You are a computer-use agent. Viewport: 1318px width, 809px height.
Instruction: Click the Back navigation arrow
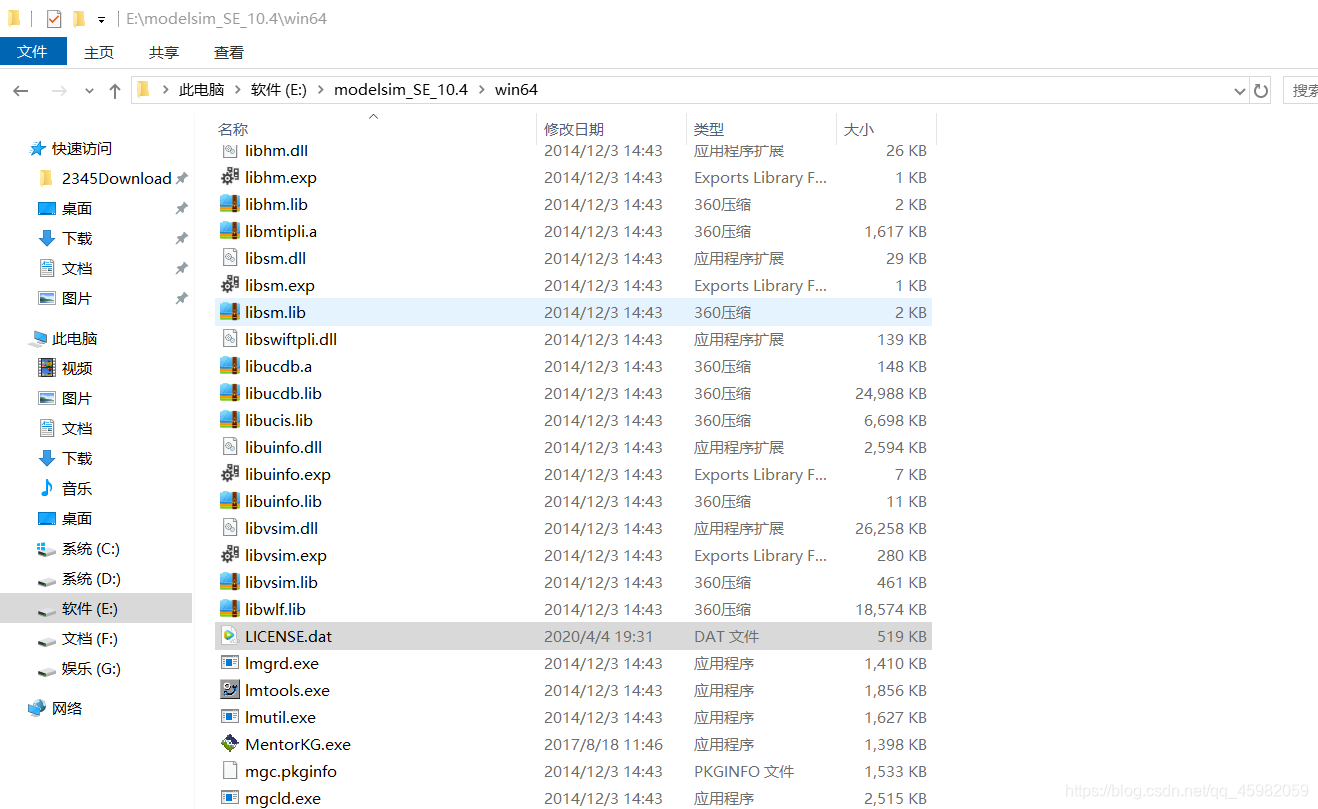pyautogui.click(x=20, y=91)
